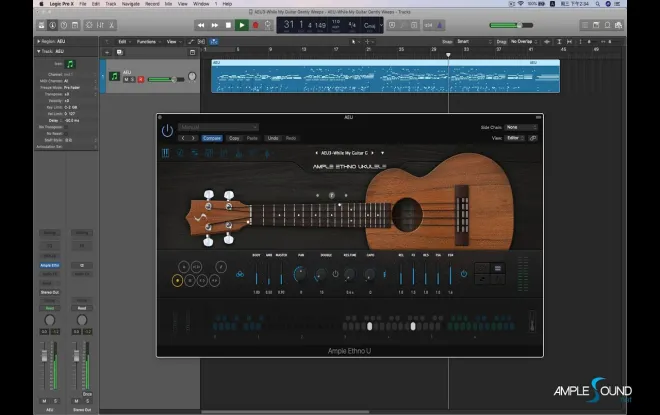Click the Fast Forward transport button
This screenshot has height=415, width=660.
(x=215, y=25)
